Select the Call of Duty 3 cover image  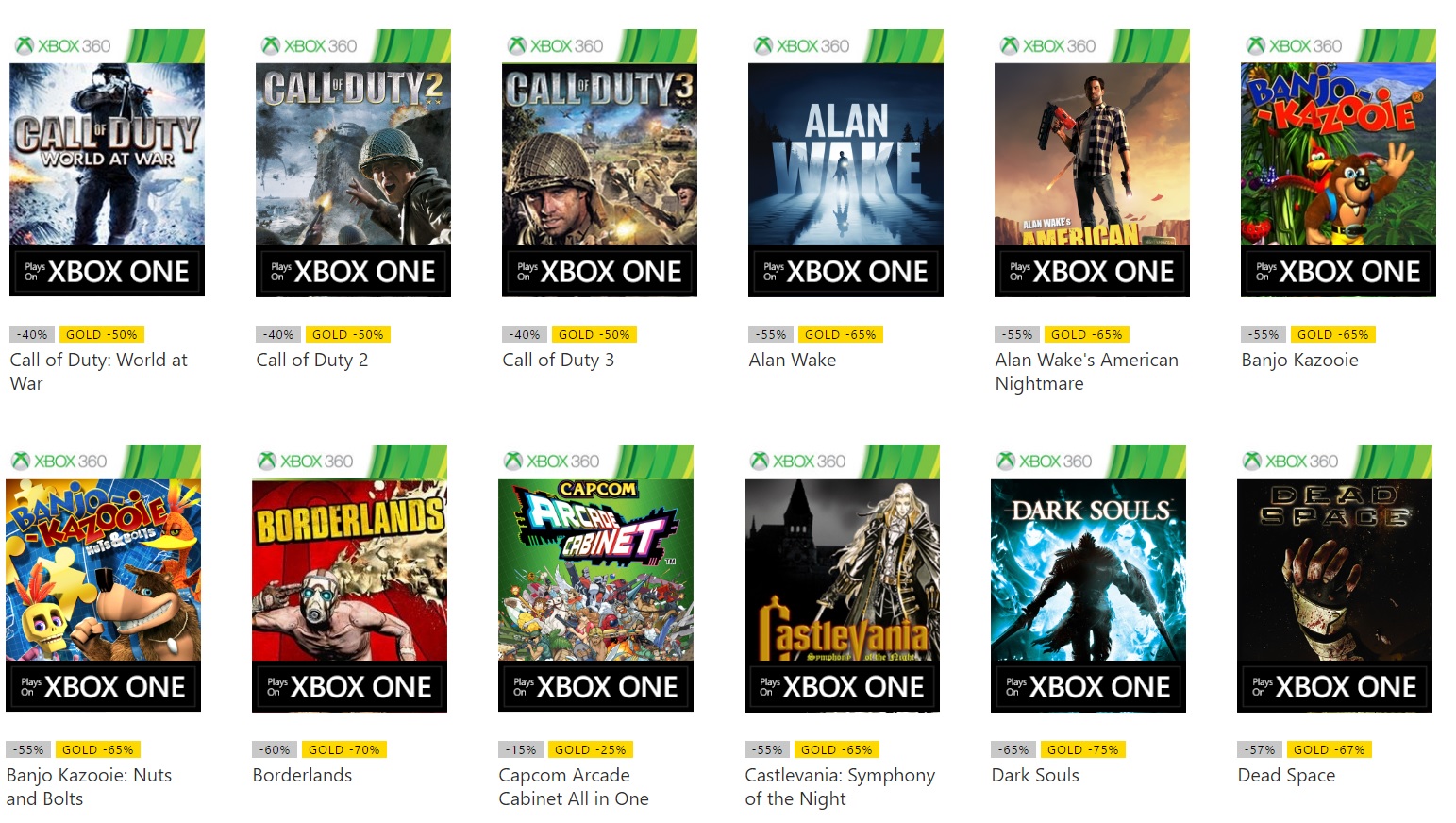click(x=599, y=162)
